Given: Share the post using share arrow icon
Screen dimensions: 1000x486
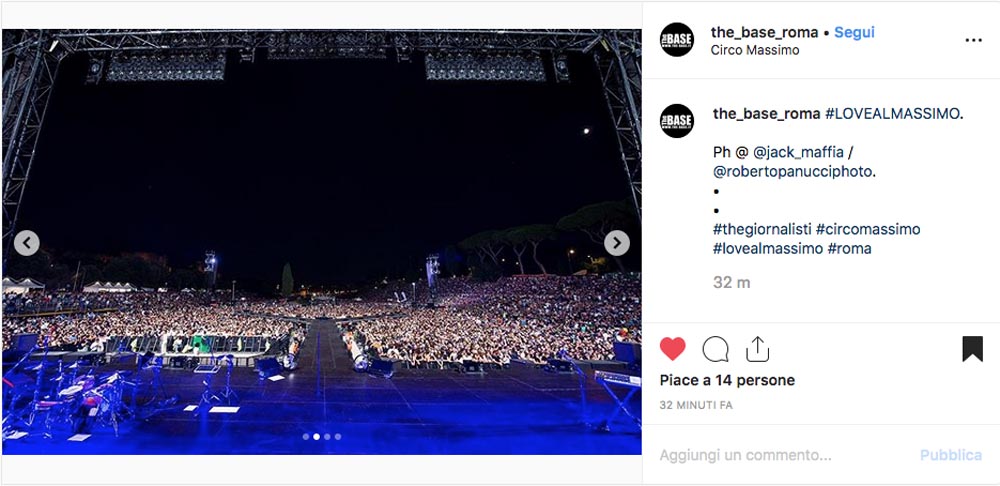Looking at the screenshot, I should pyautogui.click(x=757, y=349).
